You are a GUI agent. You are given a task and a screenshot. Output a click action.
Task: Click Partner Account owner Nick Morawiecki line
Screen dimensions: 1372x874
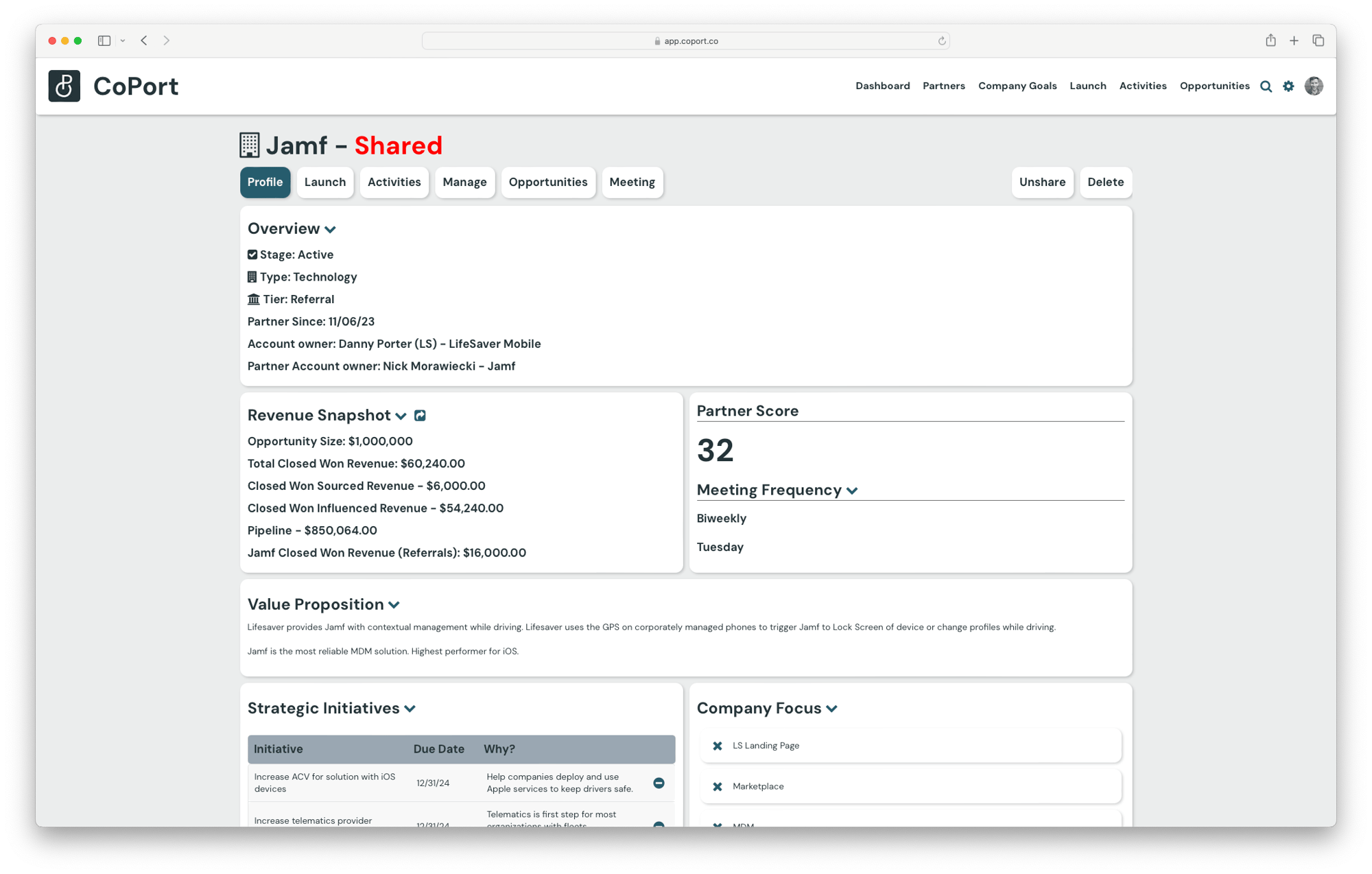tap(381, 366)
